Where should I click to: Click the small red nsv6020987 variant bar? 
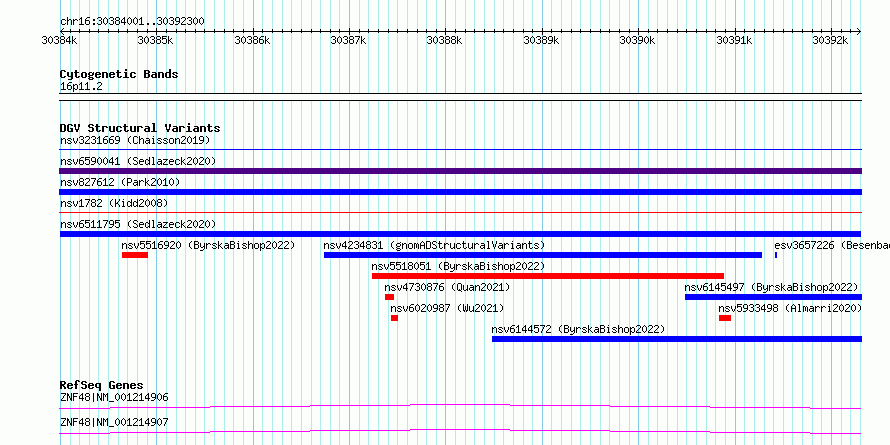pyautogui.click(x=394, y=318)
